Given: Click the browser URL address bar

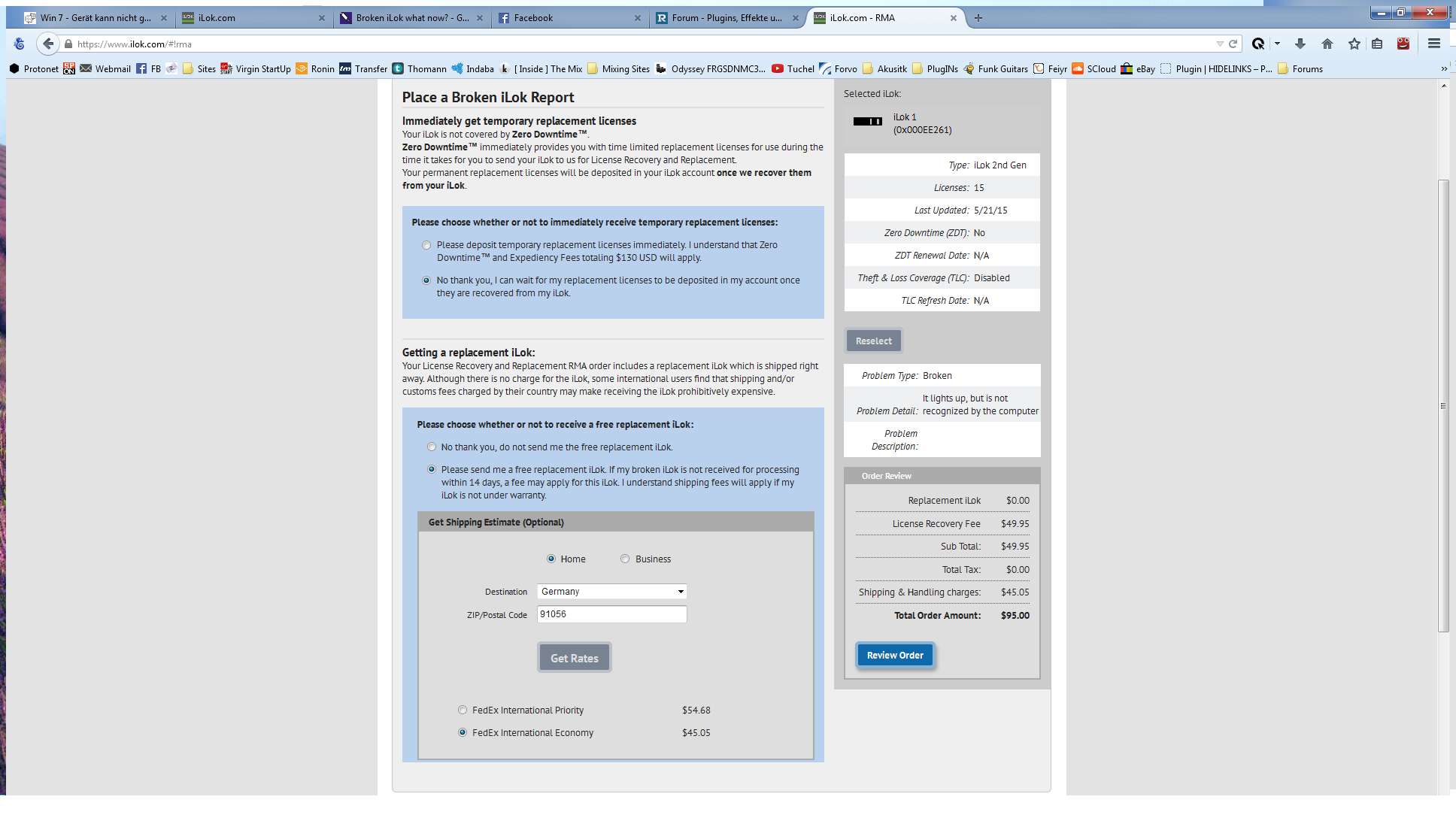Looking at the screenshot, I should coord(639,44).
